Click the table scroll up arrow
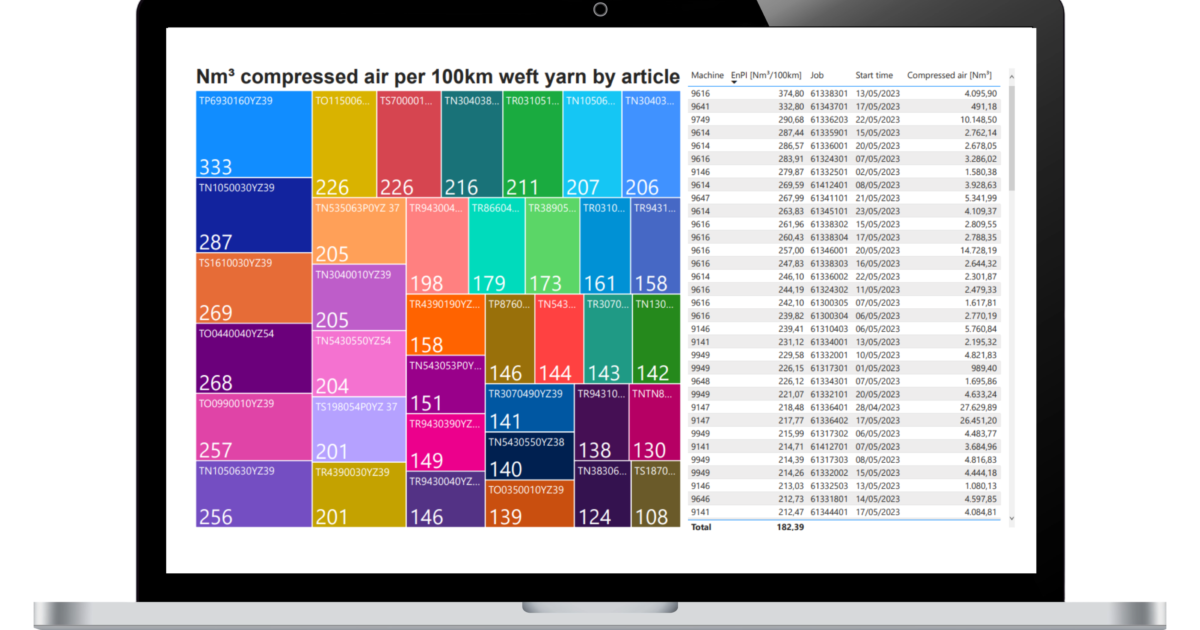The height and width of the screenshot is (630, 1200). (1011, 75)
